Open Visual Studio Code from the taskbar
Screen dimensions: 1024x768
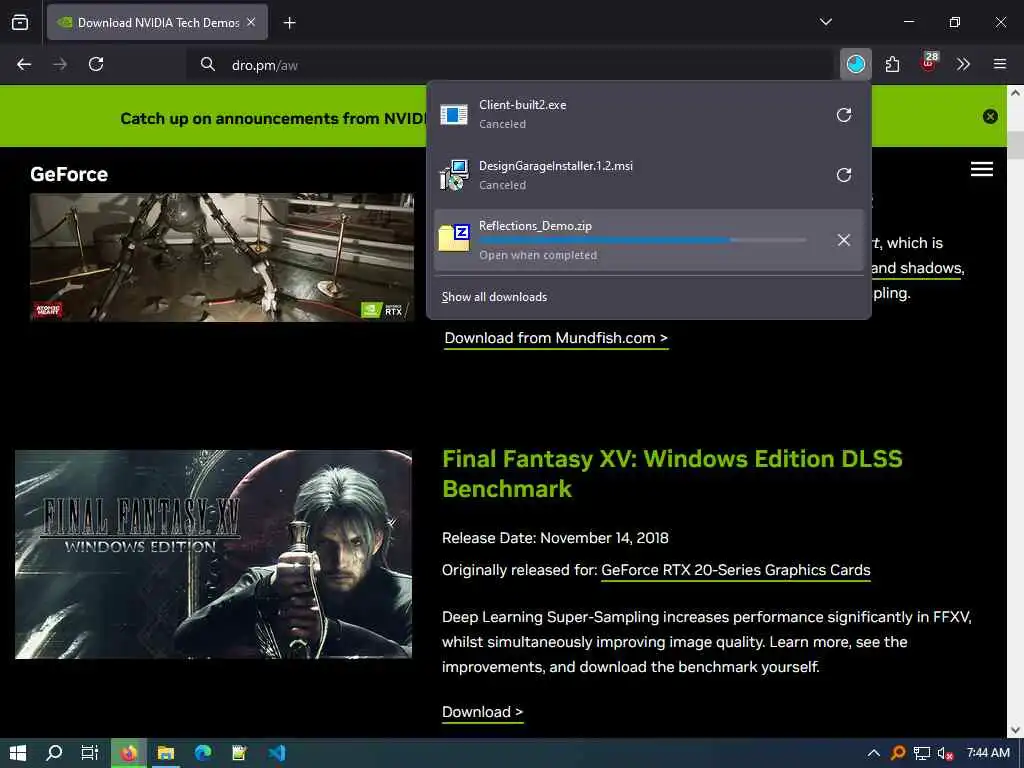[277, 753]
